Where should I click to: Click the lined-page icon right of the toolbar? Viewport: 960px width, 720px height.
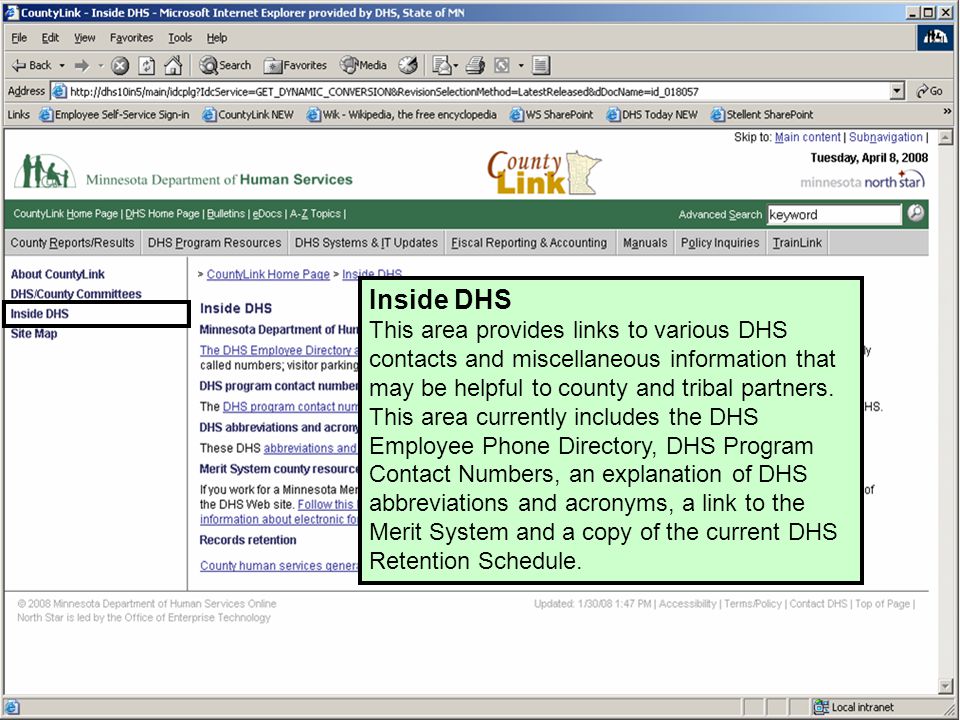pos(541,66)
